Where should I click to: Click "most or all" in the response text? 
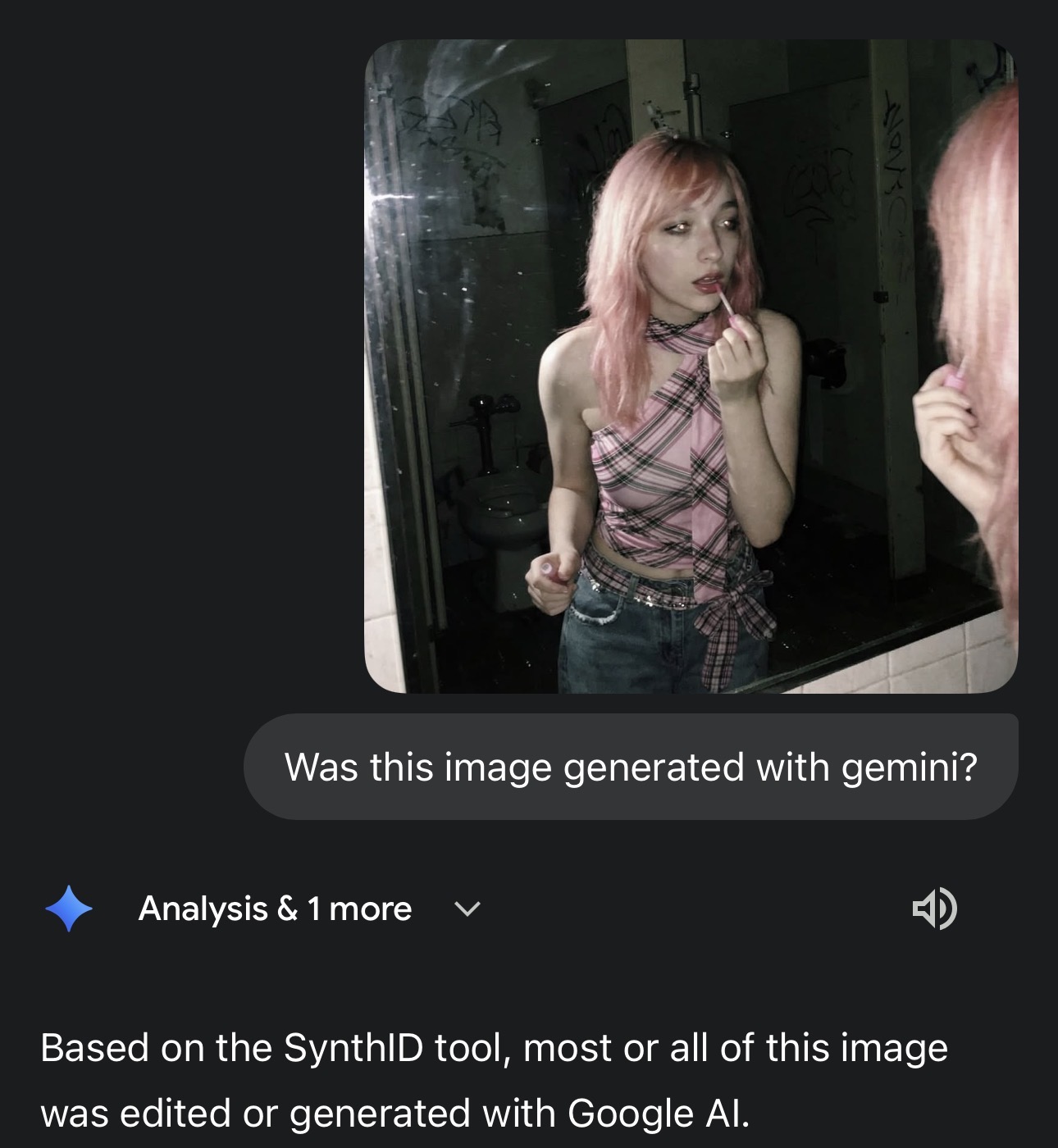point(632,1048)
